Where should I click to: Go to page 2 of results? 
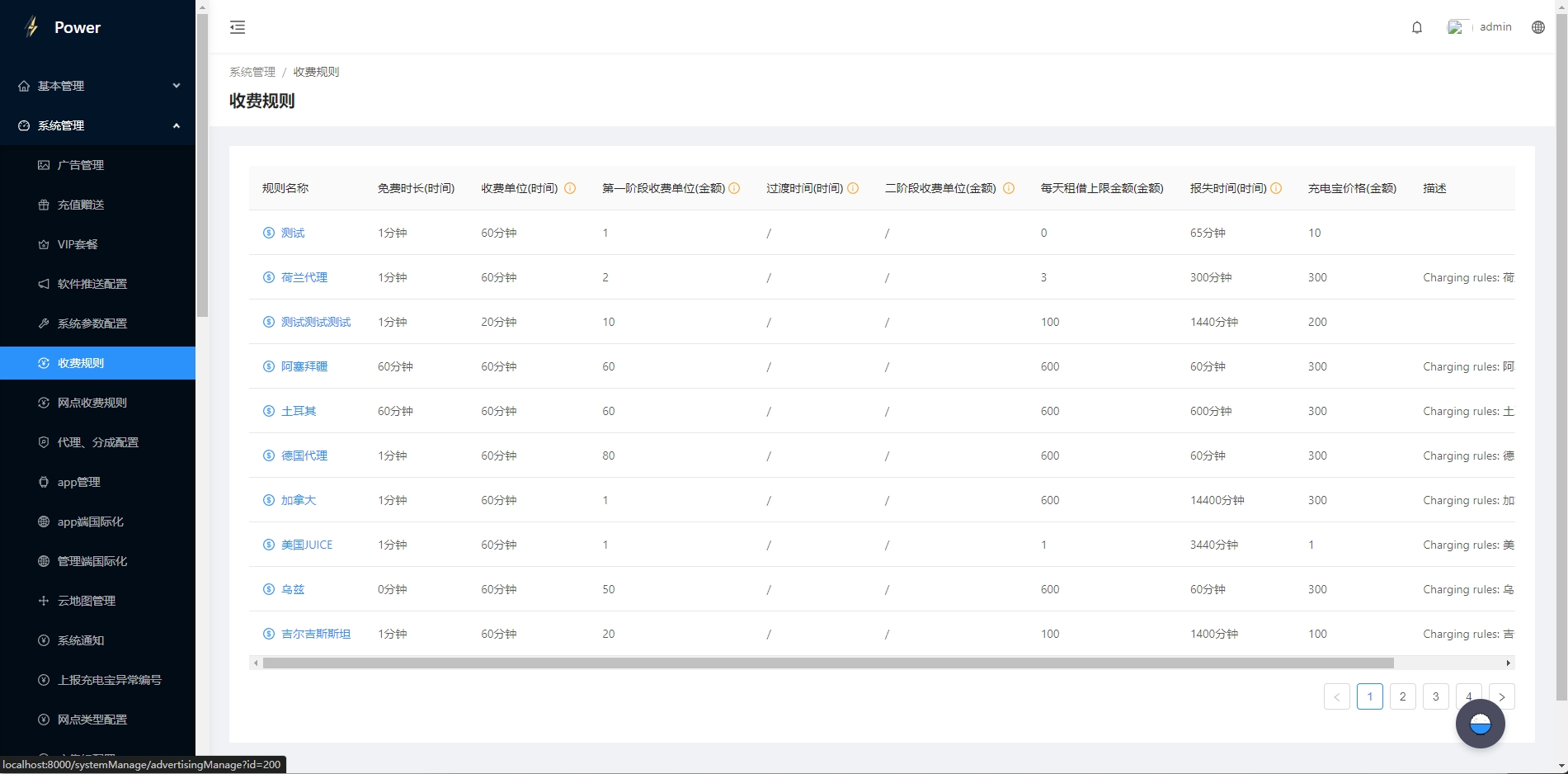[1403, 696]
